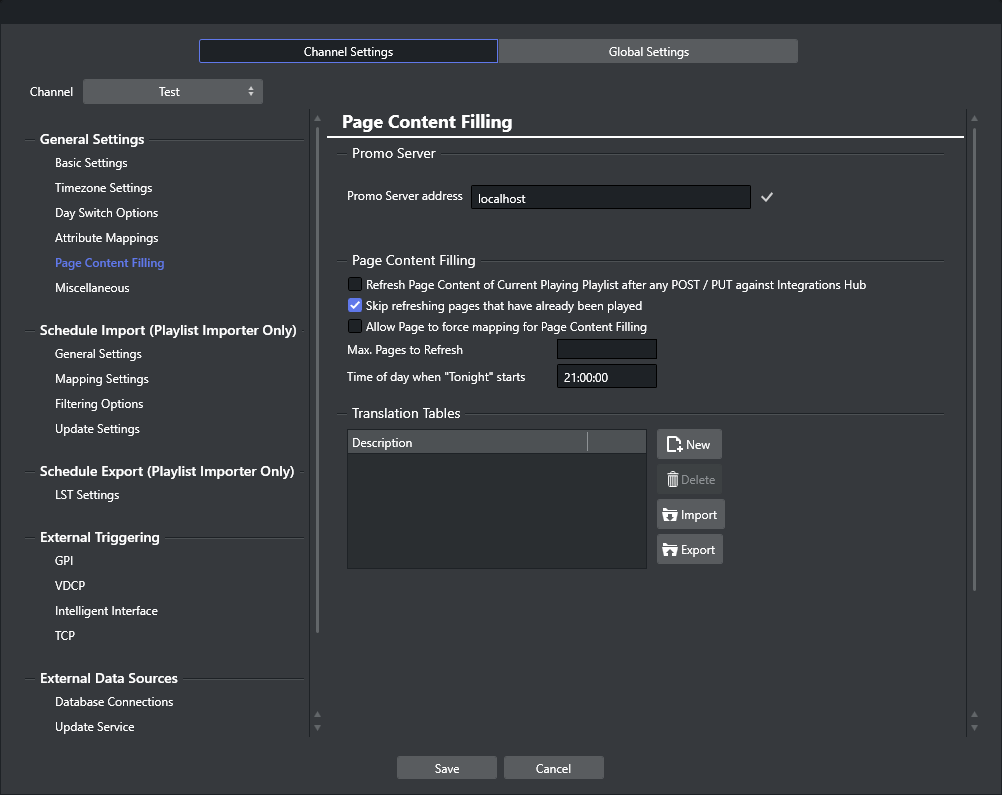
Task: Click the sidebar scroll down arrow
Action: pyautogui.click(x=318, y=727)
